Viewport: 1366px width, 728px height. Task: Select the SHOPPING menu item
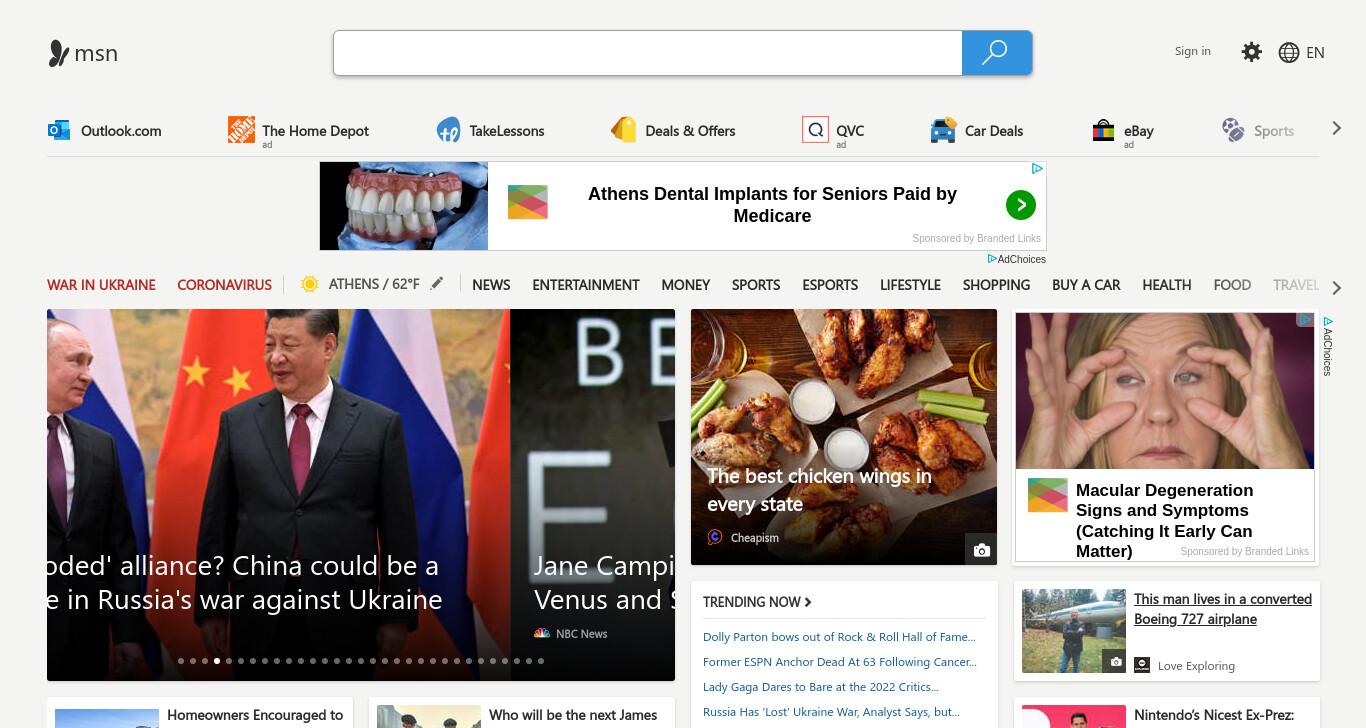[x=996, y=285]
